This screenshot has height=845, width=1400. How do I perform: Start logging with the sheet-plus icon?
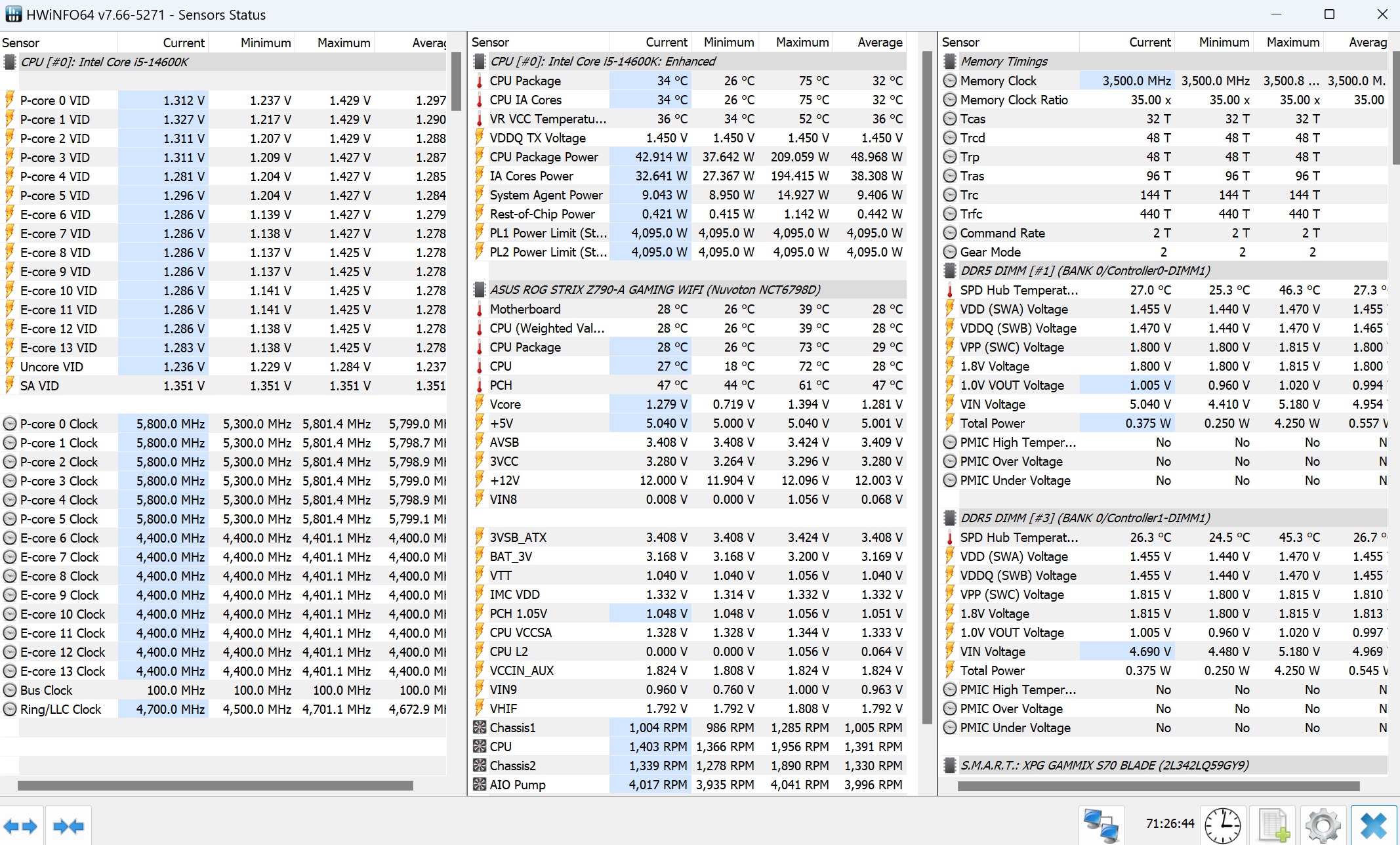pyautogui.click(x=1273, y=825)
